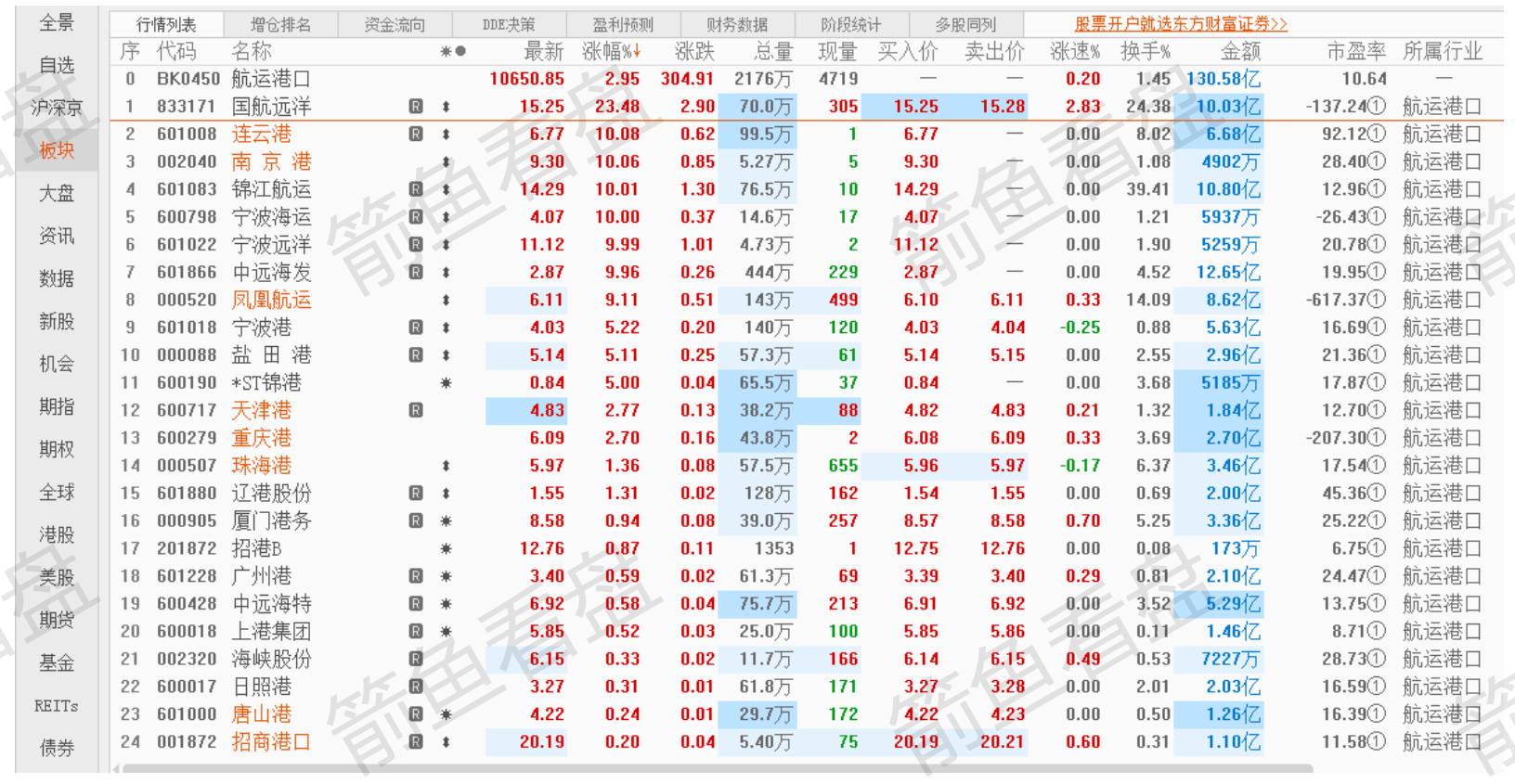Select 板块 in the left sidebar

point(57,150)
